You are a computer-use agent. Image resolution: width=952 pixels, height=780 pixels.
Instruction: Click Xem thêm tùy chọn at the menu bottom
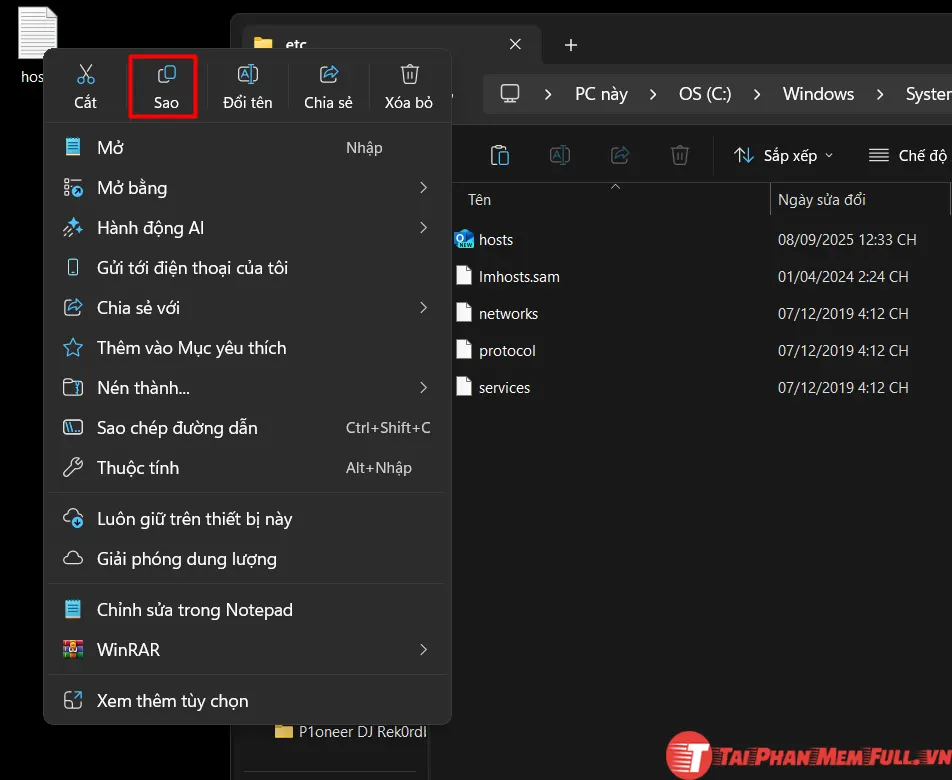point(172,700)
